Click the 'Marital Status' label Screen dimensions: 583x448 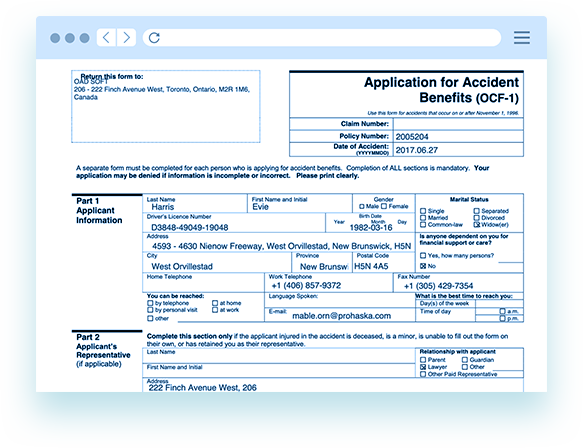[x=469, y=199]
